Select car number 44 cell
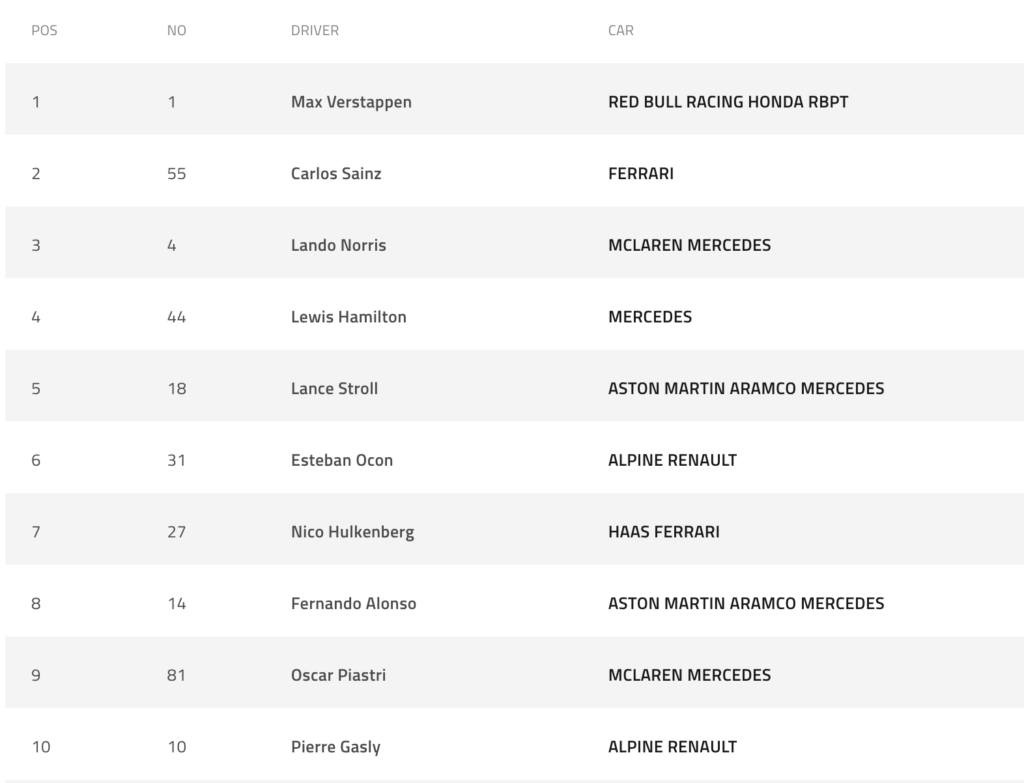Viewport: 1024px width, 783px height. 177,317
